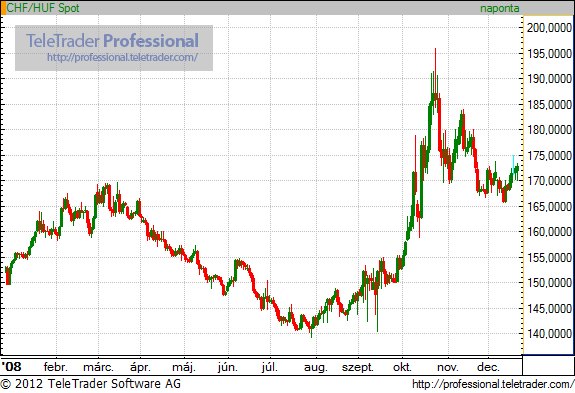Click the márc. month marker
The image size is (575, 393).
[x=98, y=367]
